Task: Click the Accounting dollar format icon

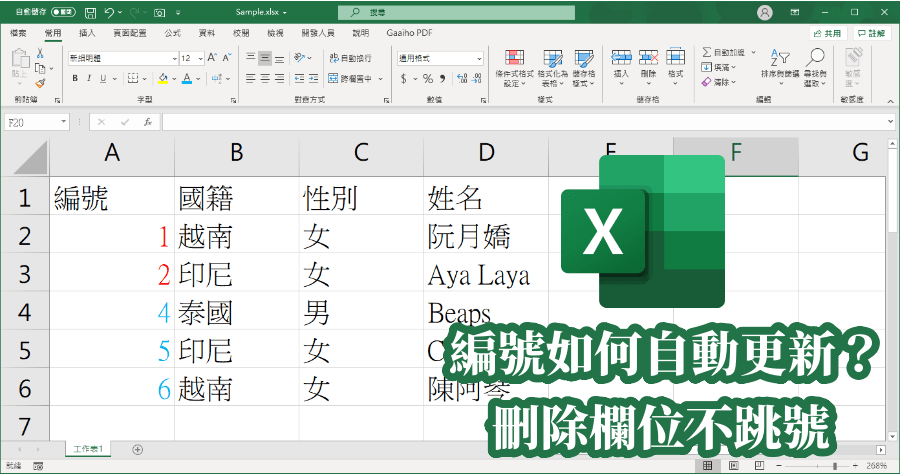Action: pyautogui.click(x=404, y=78)
